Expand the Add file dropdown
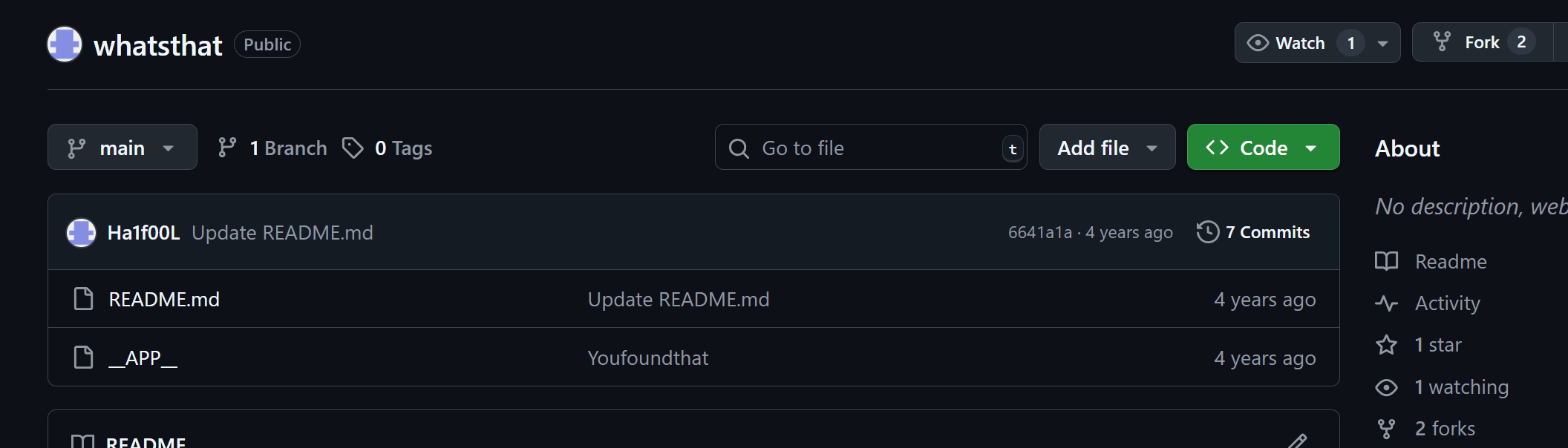 click(1107, 148)
